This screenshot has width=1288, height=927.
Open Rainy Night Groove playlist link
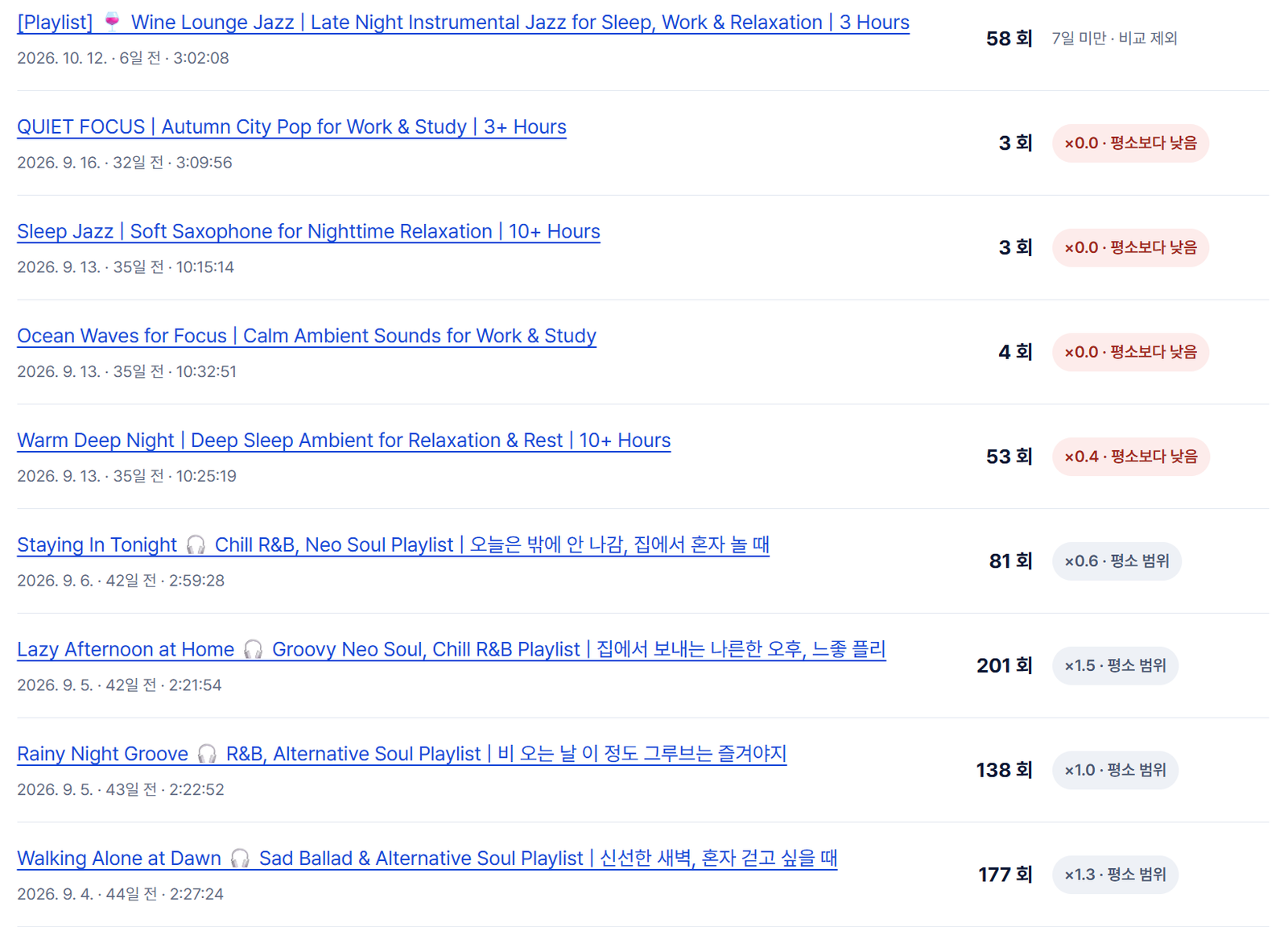(x=402, y=754)
